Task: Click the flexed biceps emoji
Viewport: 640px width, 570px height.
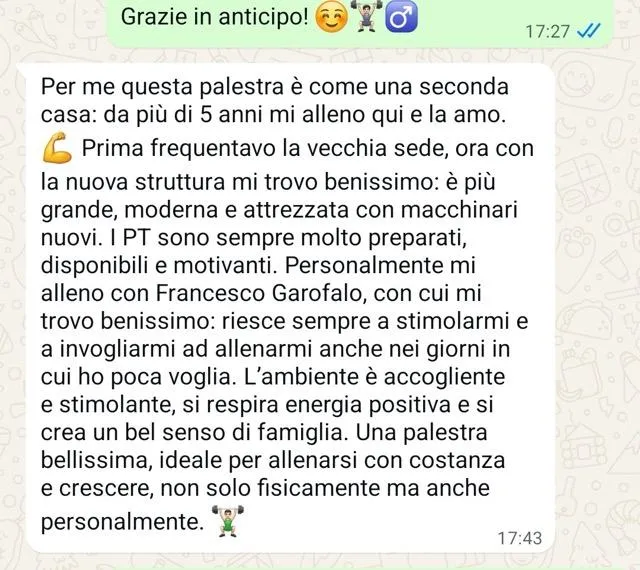Action: click(x=57, y=148)
